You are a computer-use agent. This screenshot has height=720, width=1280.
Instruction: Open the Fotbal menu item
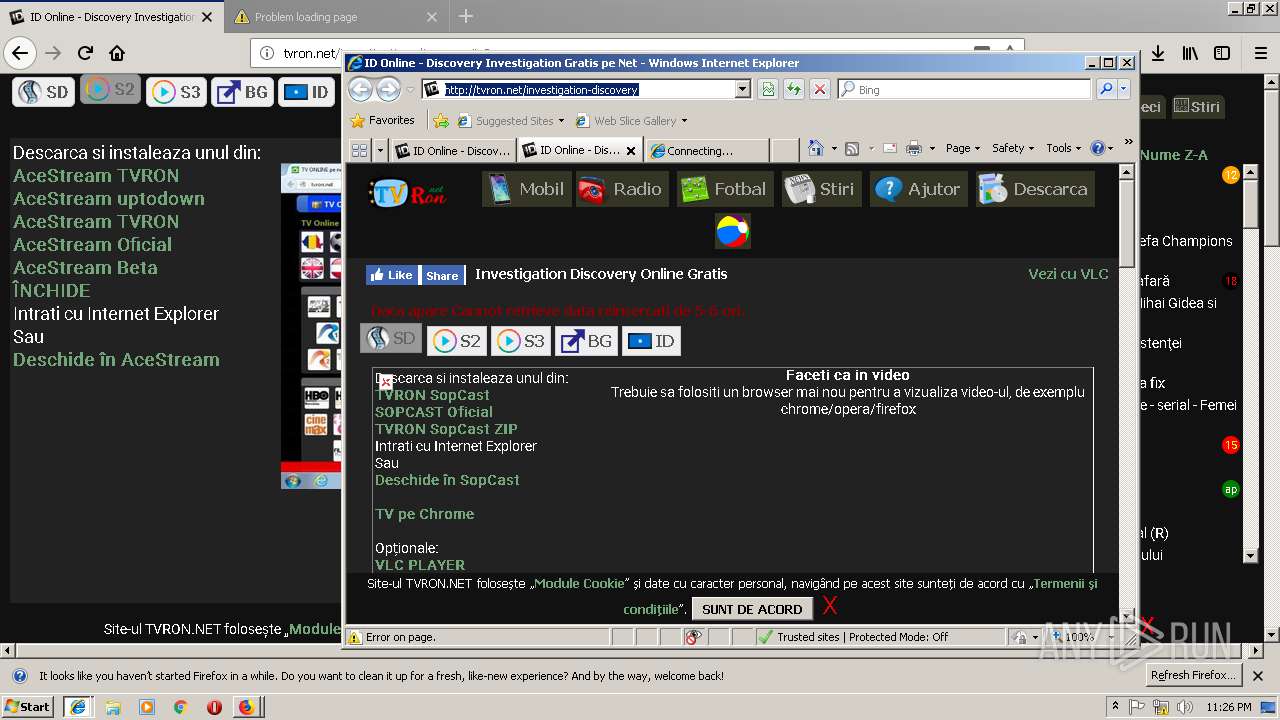point(724,189)
